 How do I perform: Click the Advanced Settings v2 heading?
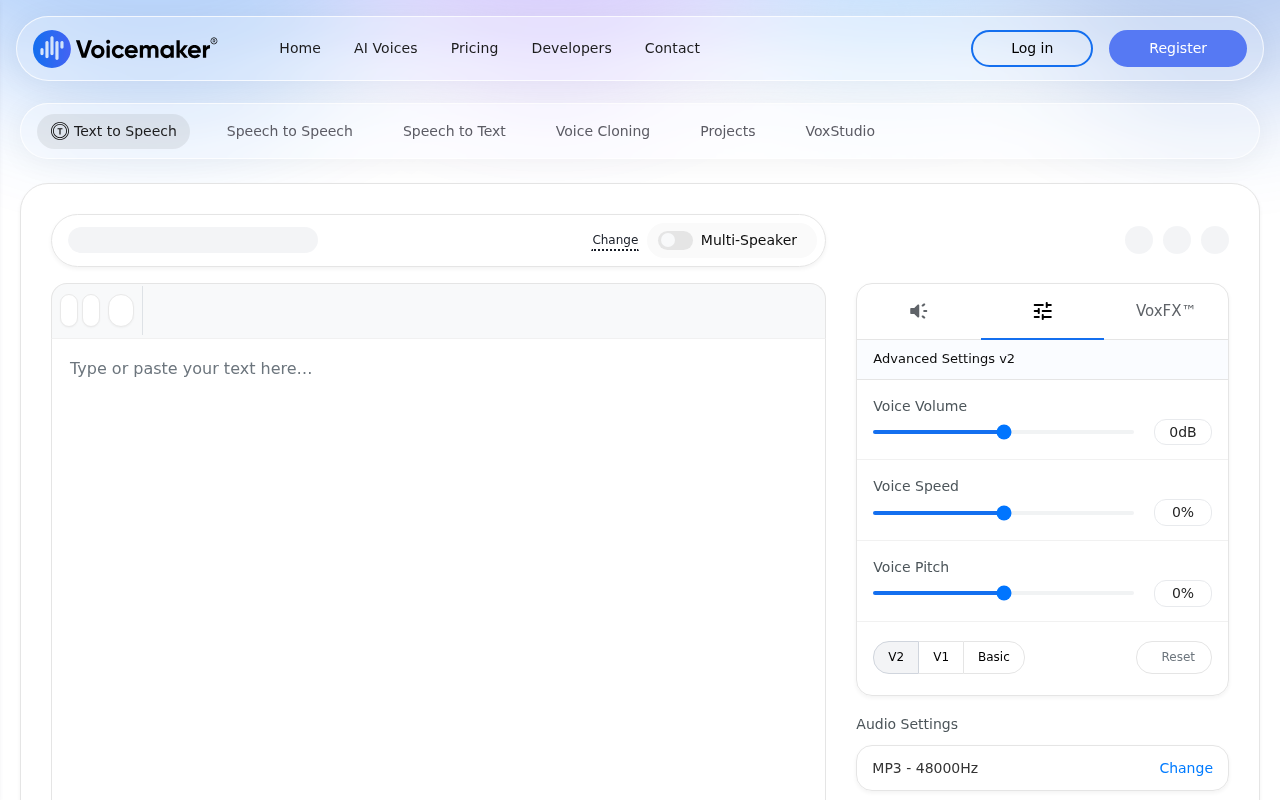pyautogui.click(x=944, y=359)
